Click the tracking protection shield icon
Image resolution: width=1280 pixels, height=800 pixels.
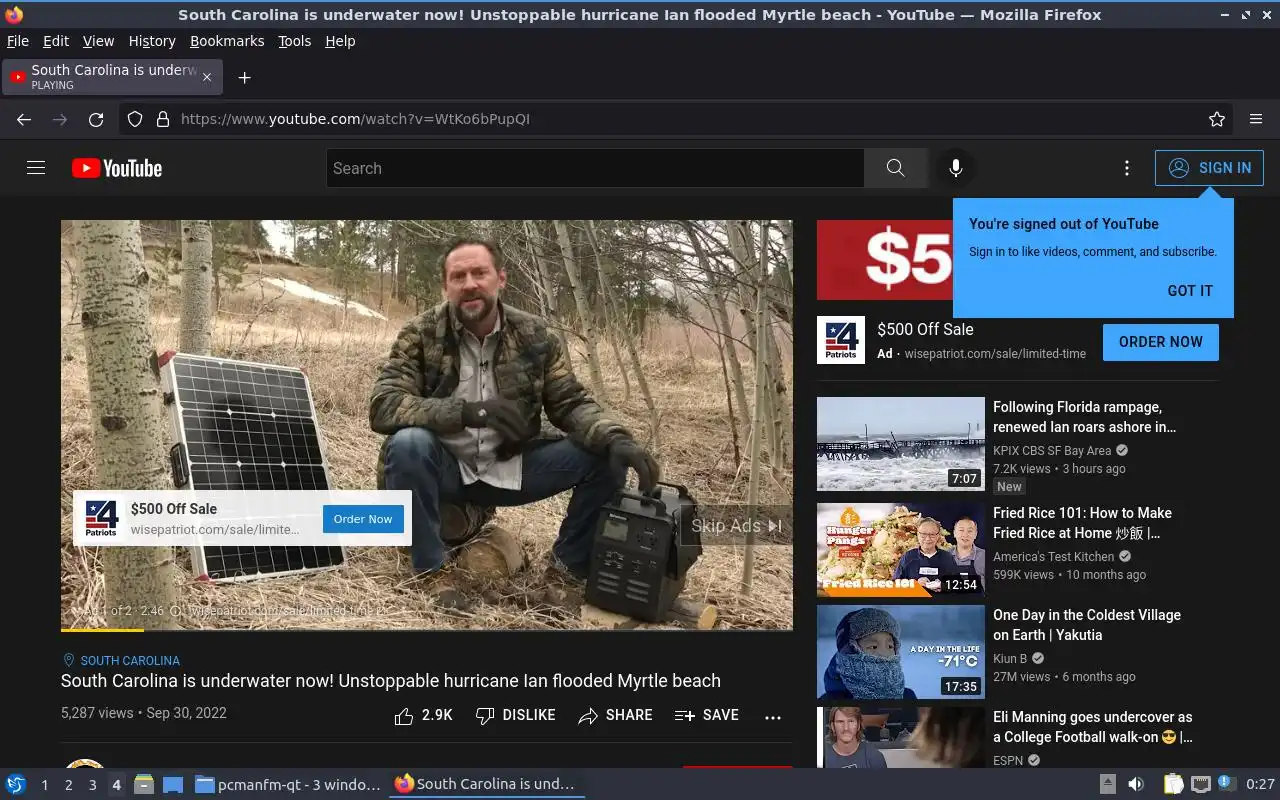135,119
